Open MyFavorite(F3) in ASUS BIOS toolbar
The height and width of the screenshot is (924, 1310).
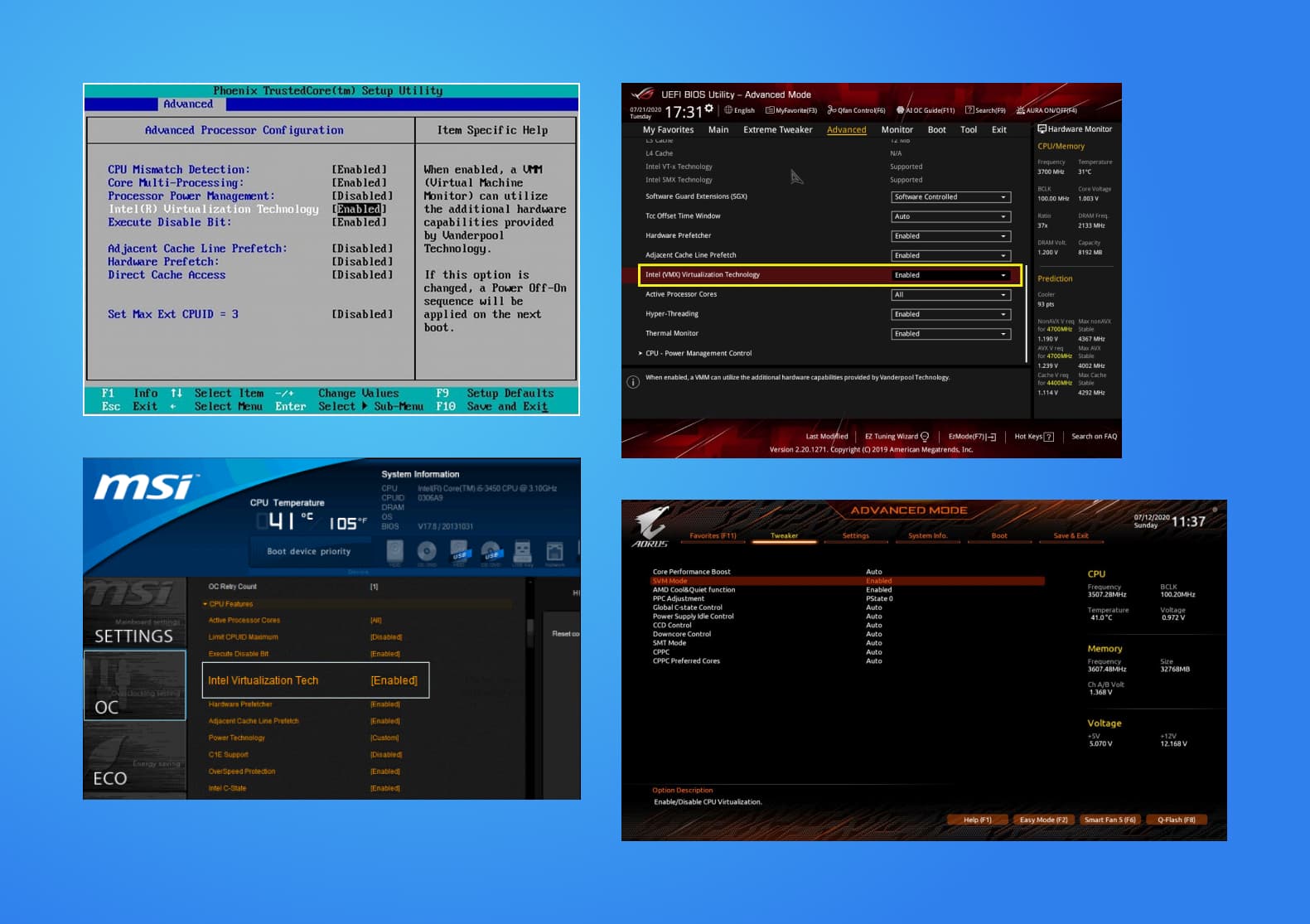coord(791,110)
